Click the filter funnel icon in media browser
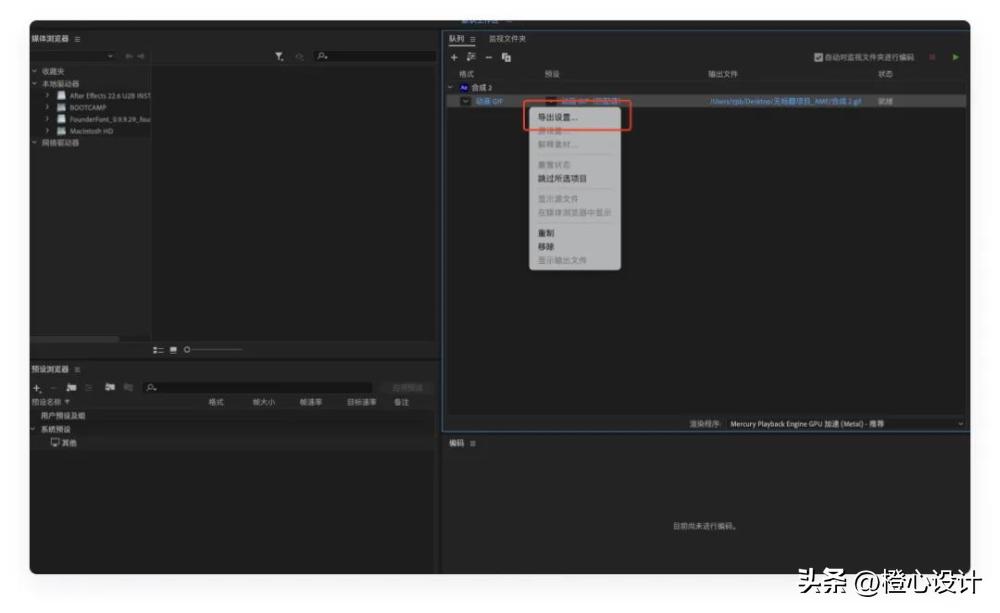The width and height of the screenshot is (1000, 613). [280, 57]
